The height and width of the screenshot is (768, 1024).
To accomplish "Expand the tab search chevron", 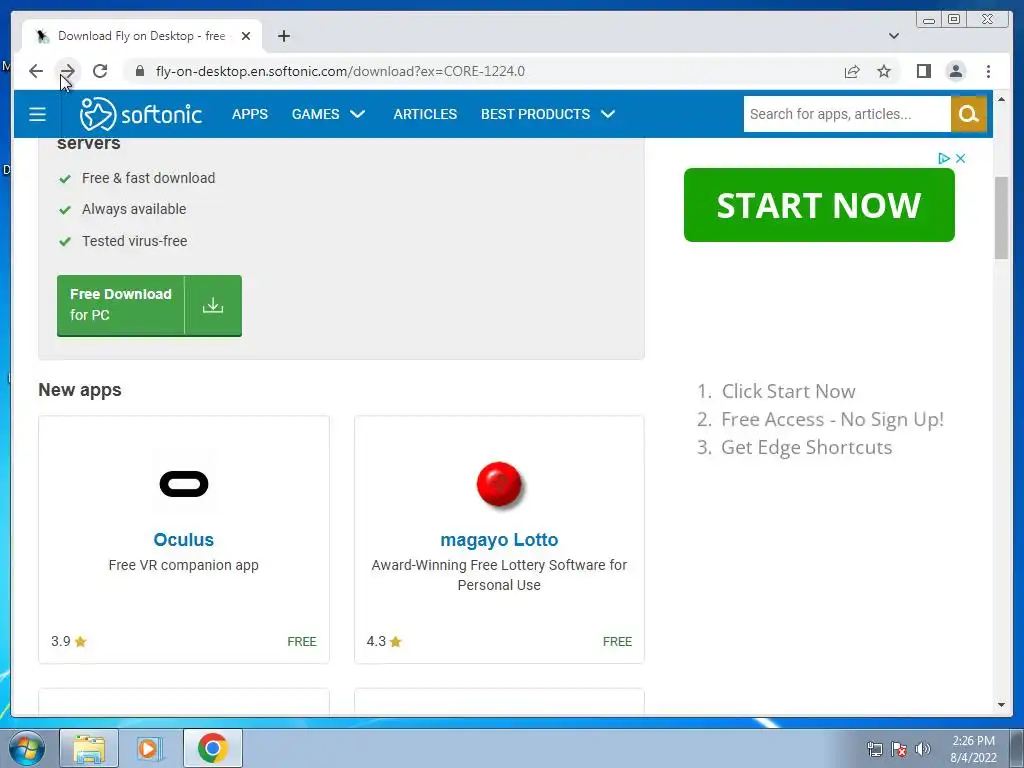I will (893, 36).
